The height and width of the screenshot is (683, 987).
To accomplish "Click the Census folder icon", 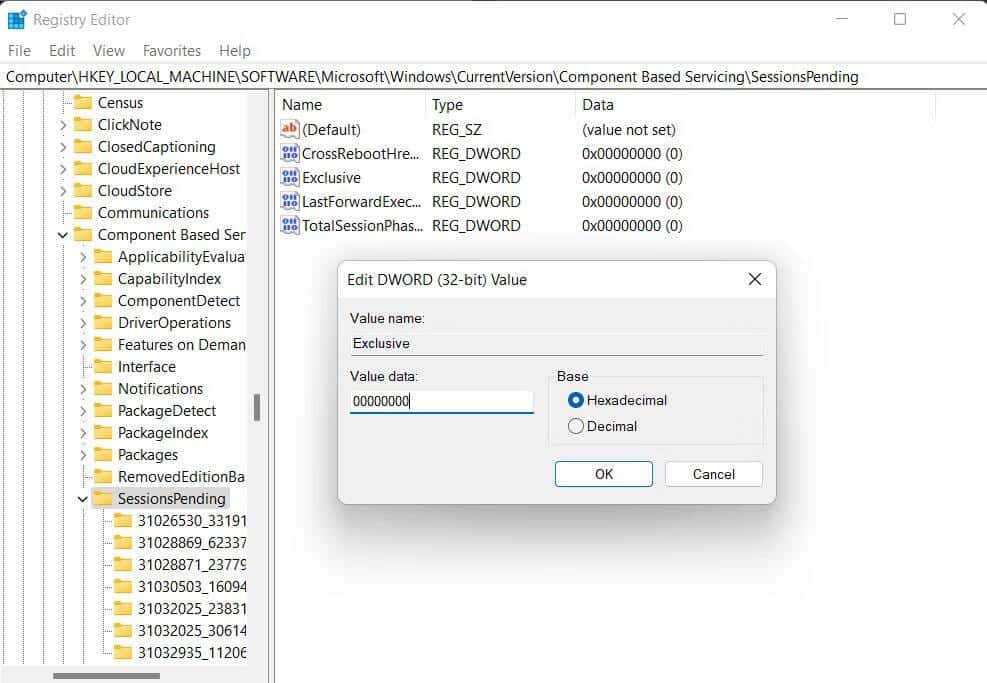I will [84, 102].
